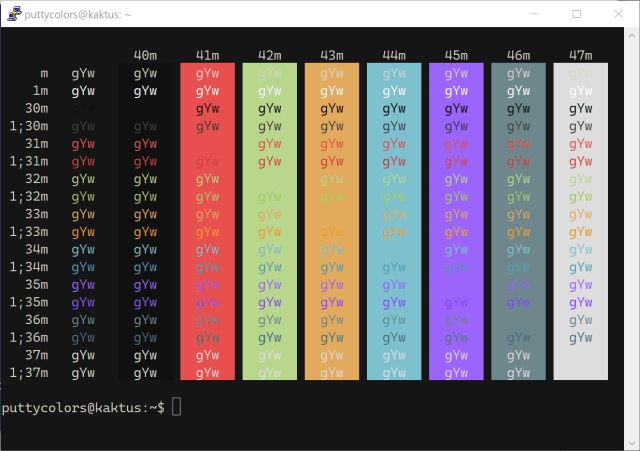Image resolution: width=640 pixels, height=451 pixels.
Task: Click the purple 45m background color column
Action: pyautogui.click(x=456, y=222)
